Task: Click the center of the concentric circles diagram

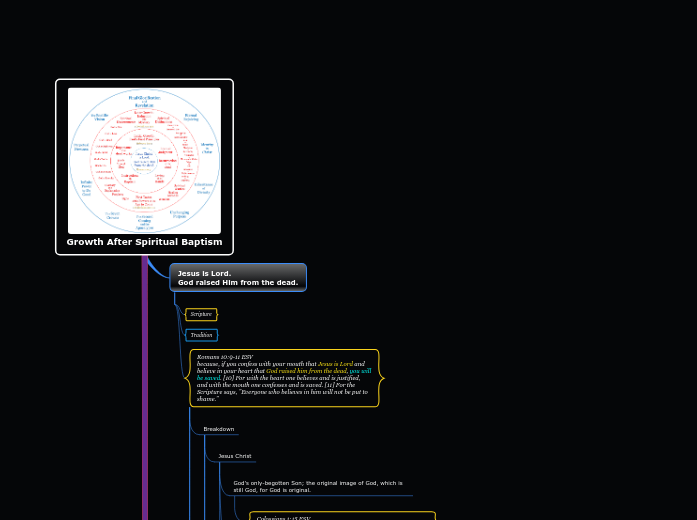Action: 144,157
